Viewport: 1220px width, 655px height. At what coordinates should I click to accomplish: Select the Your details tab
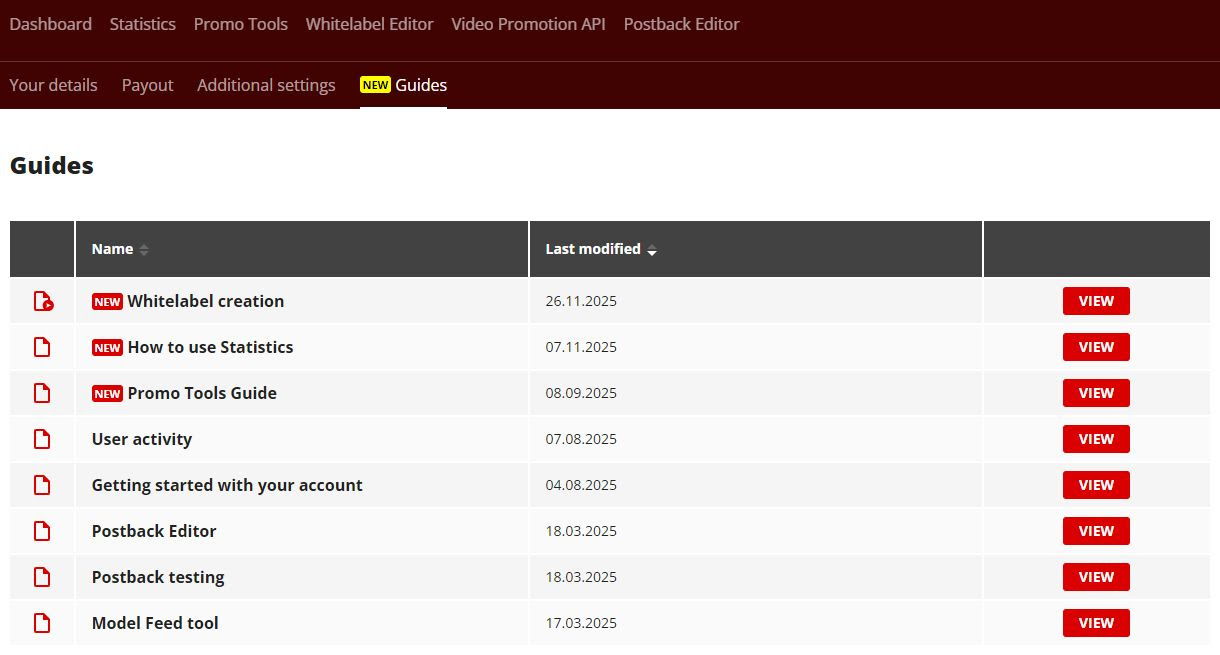click(x=53, y=85)
